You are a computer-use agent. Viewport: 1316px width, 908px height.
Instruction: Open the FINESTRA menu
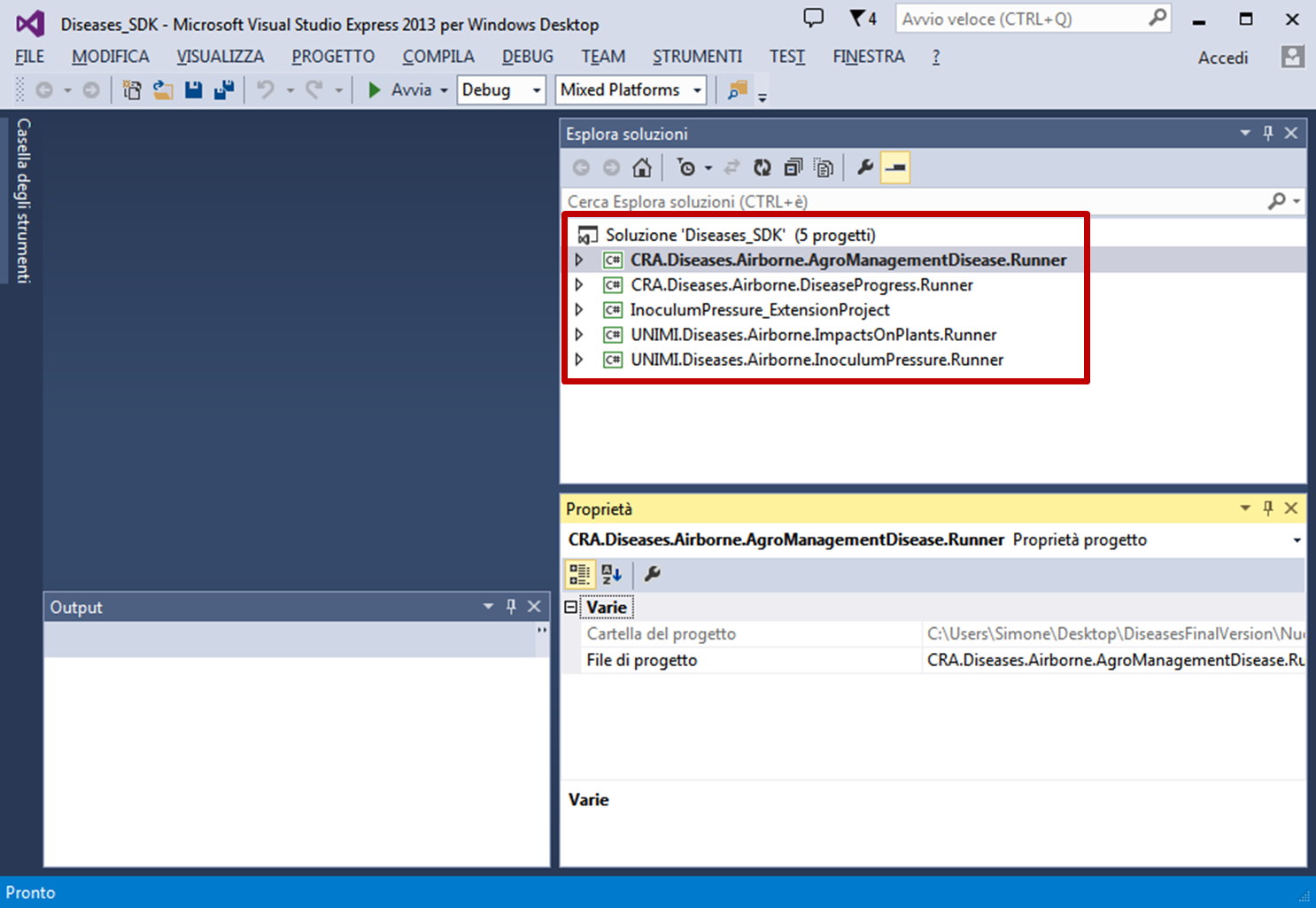click(869, 57)
